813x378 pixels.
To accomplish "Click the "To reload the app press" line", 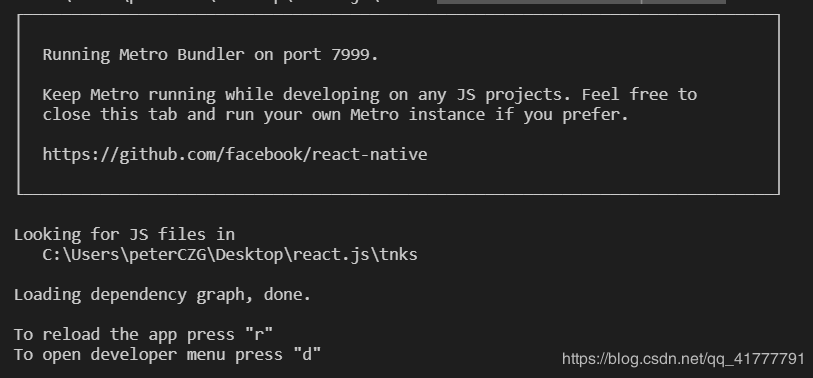I will [143, 334].
